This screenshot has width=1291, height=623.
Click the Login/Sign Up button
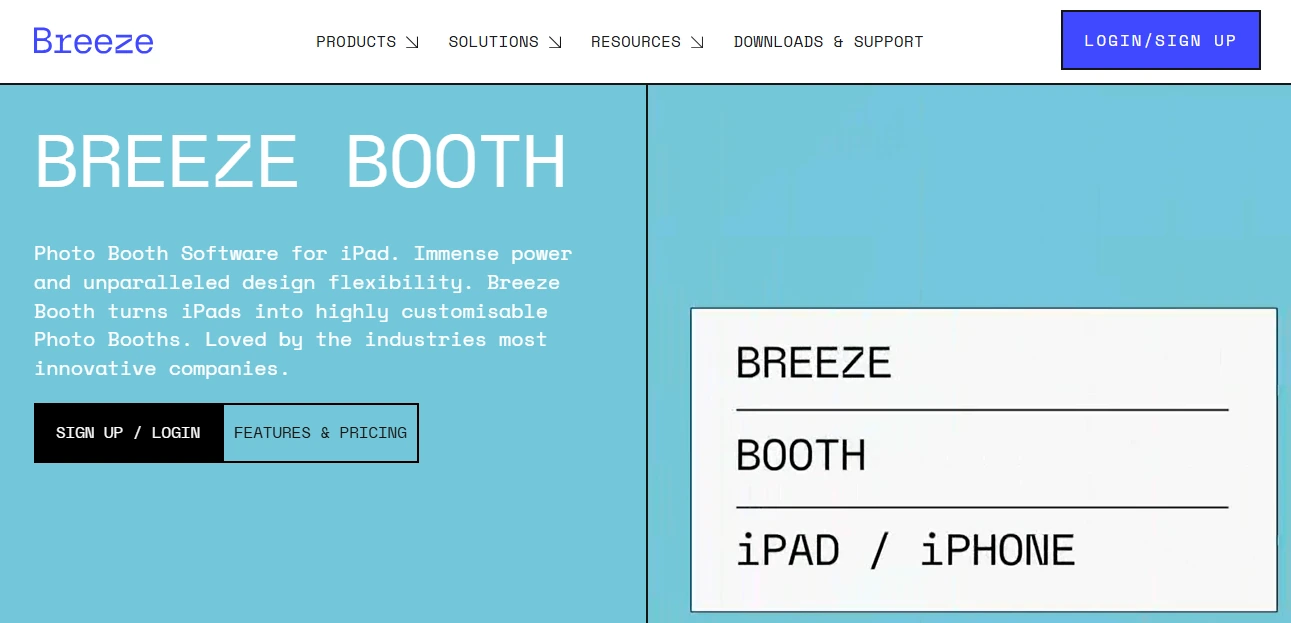pyautogui.click(x=1160, y=41)
